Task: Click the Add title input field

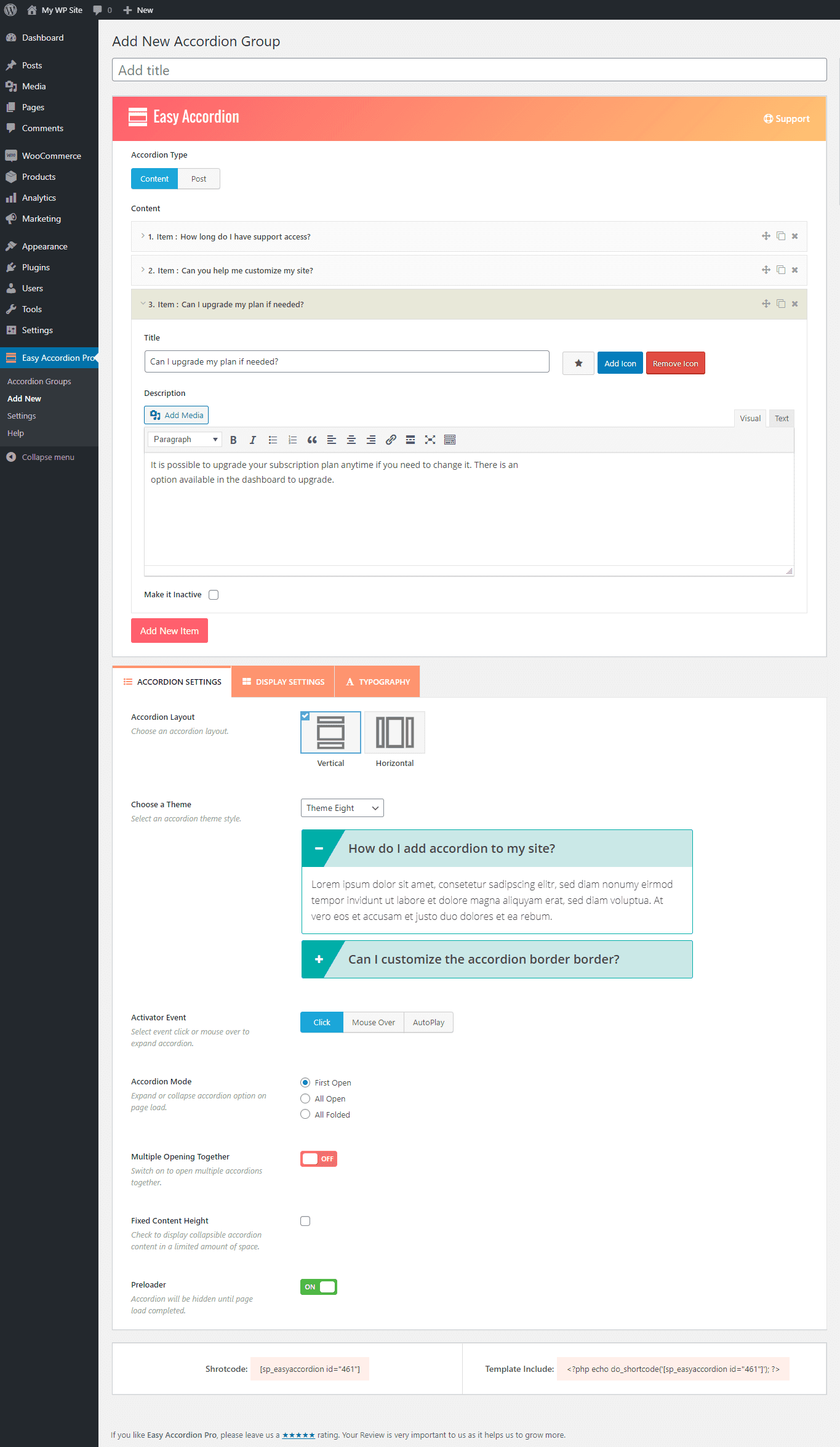Action: tap(470, 70)
